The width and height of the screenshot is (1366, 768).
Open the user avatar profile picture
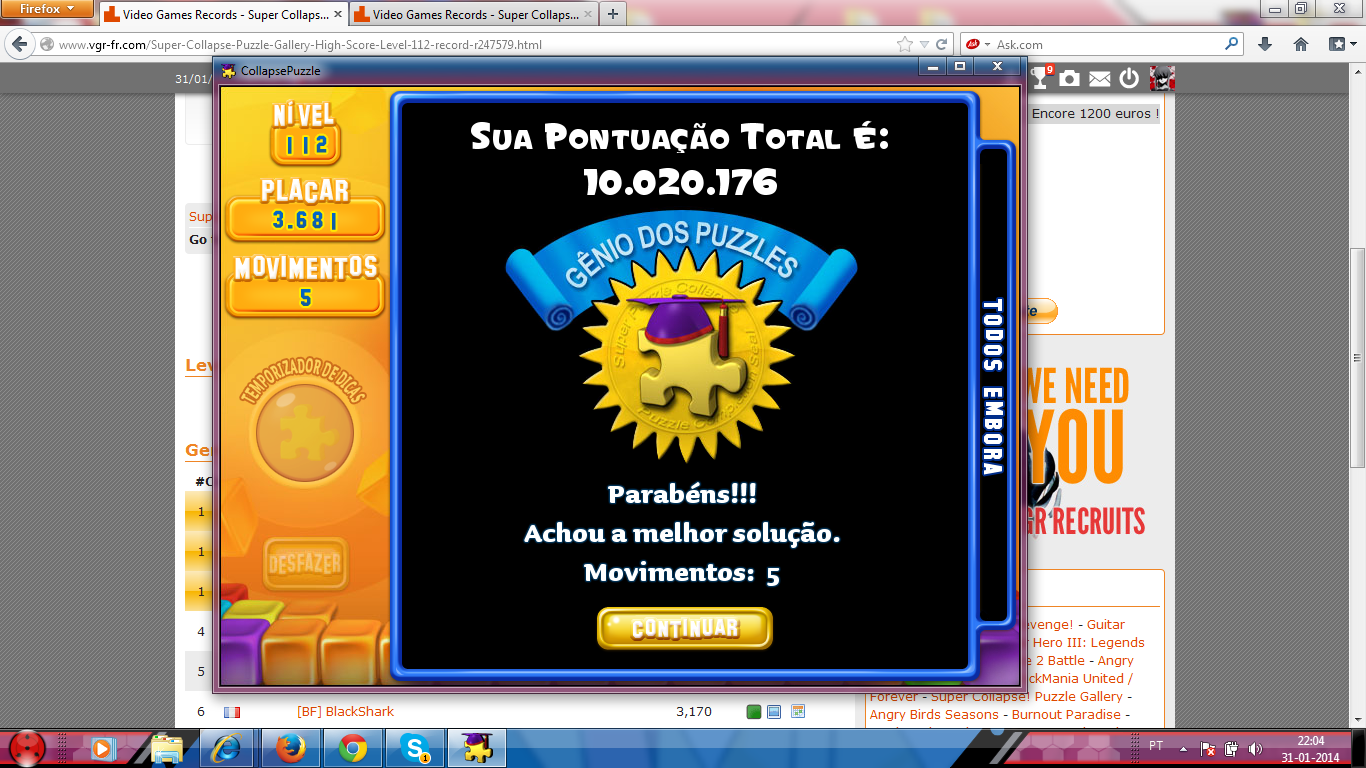click(x=1162, y=78)
